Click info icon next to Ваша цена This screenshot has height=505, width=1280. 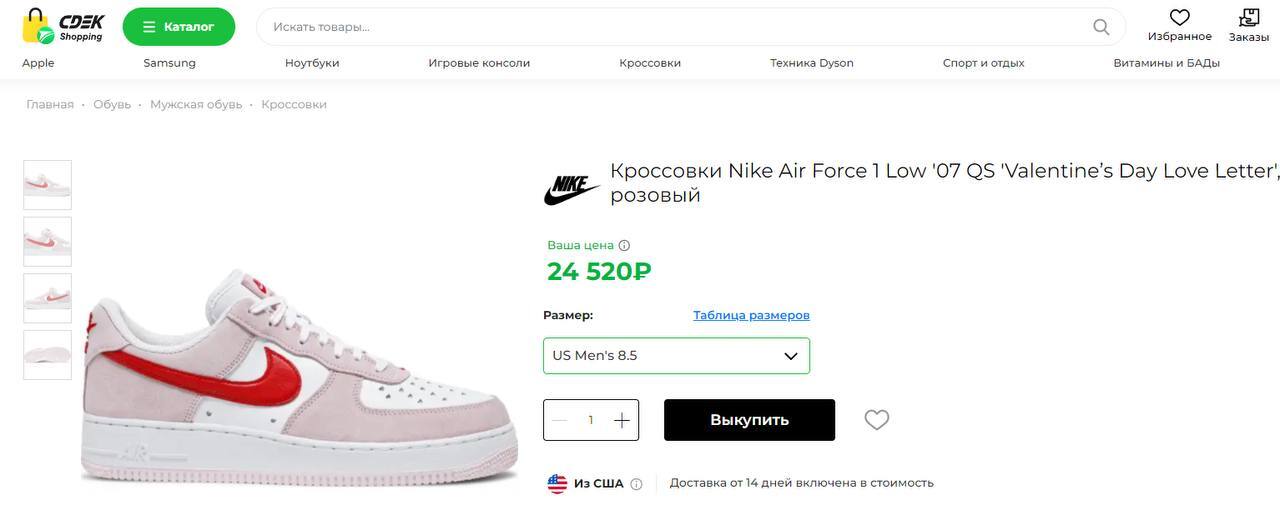tap(624, 245)
